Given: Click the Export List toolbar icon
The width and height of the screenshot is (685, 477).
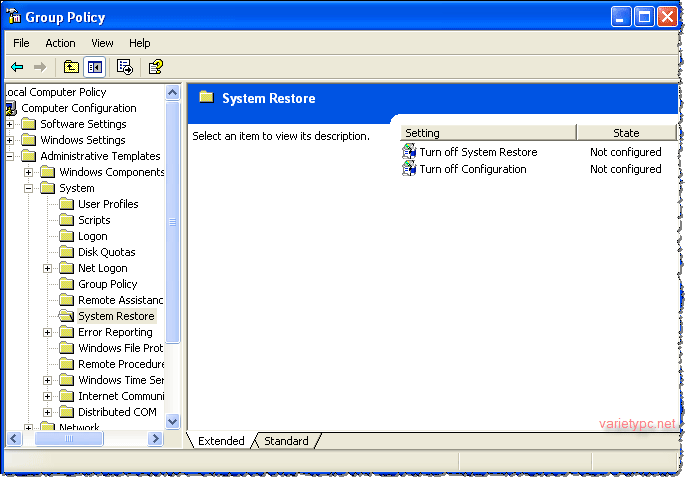Looking at the screenshot, I should click(125, 67).
